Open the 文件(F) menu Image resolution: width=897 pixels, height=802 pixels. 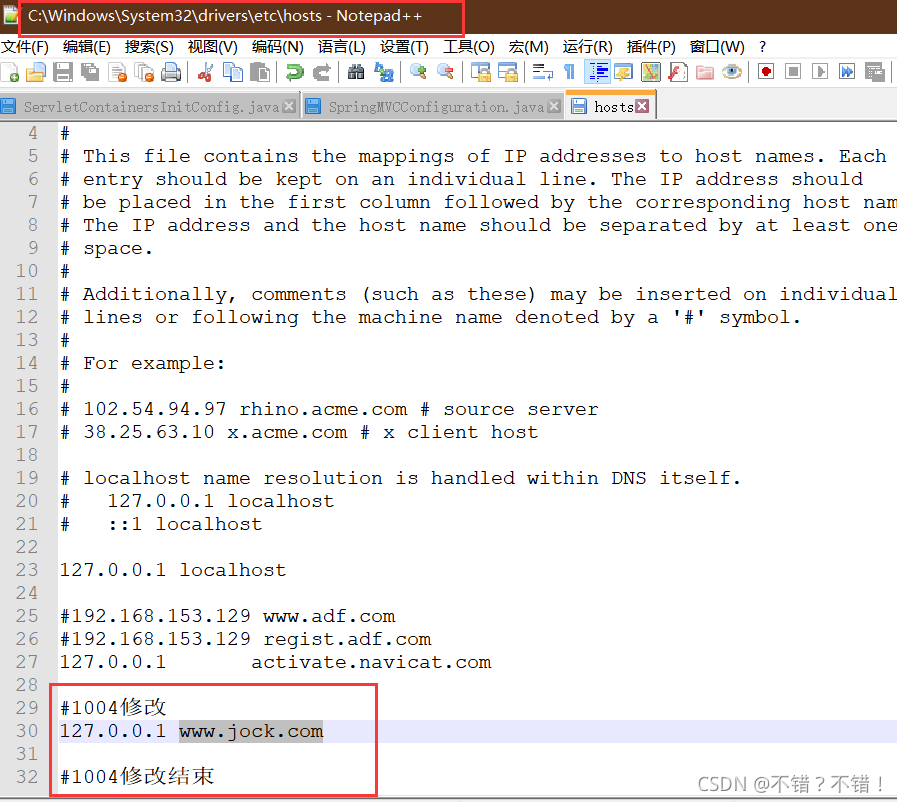[25, 47]
